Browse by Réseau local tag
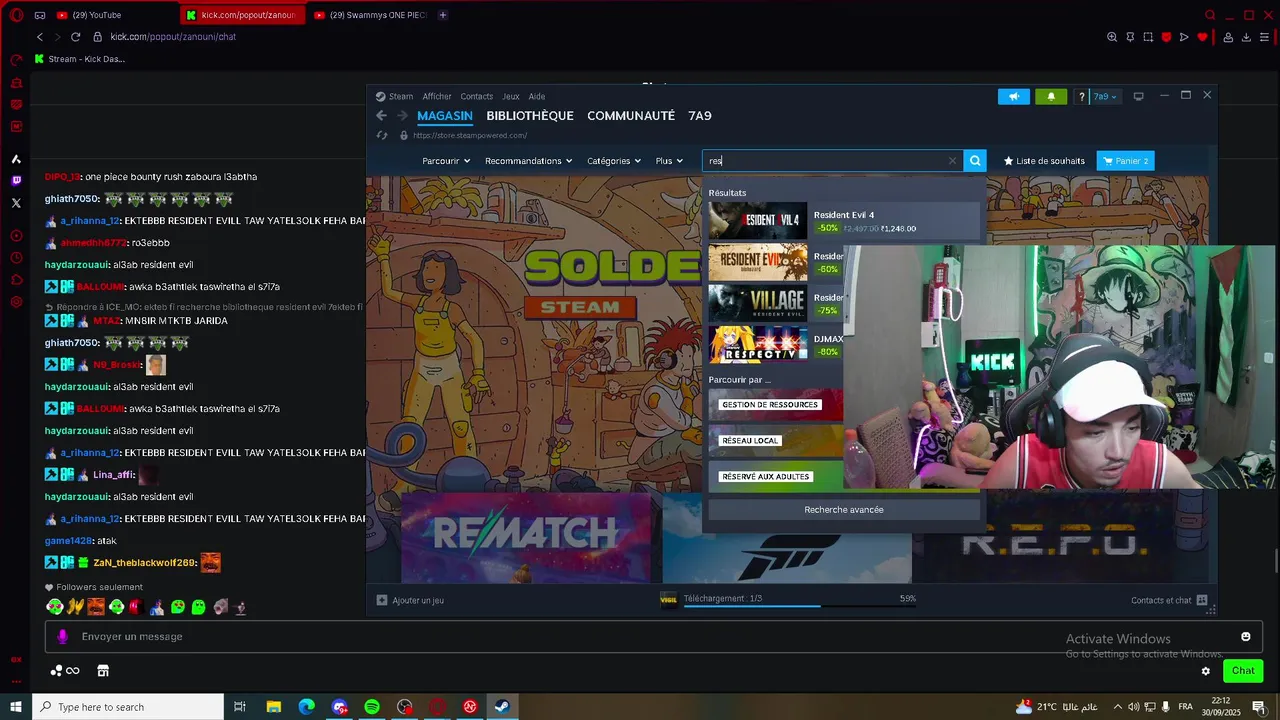 click(776, 441)
